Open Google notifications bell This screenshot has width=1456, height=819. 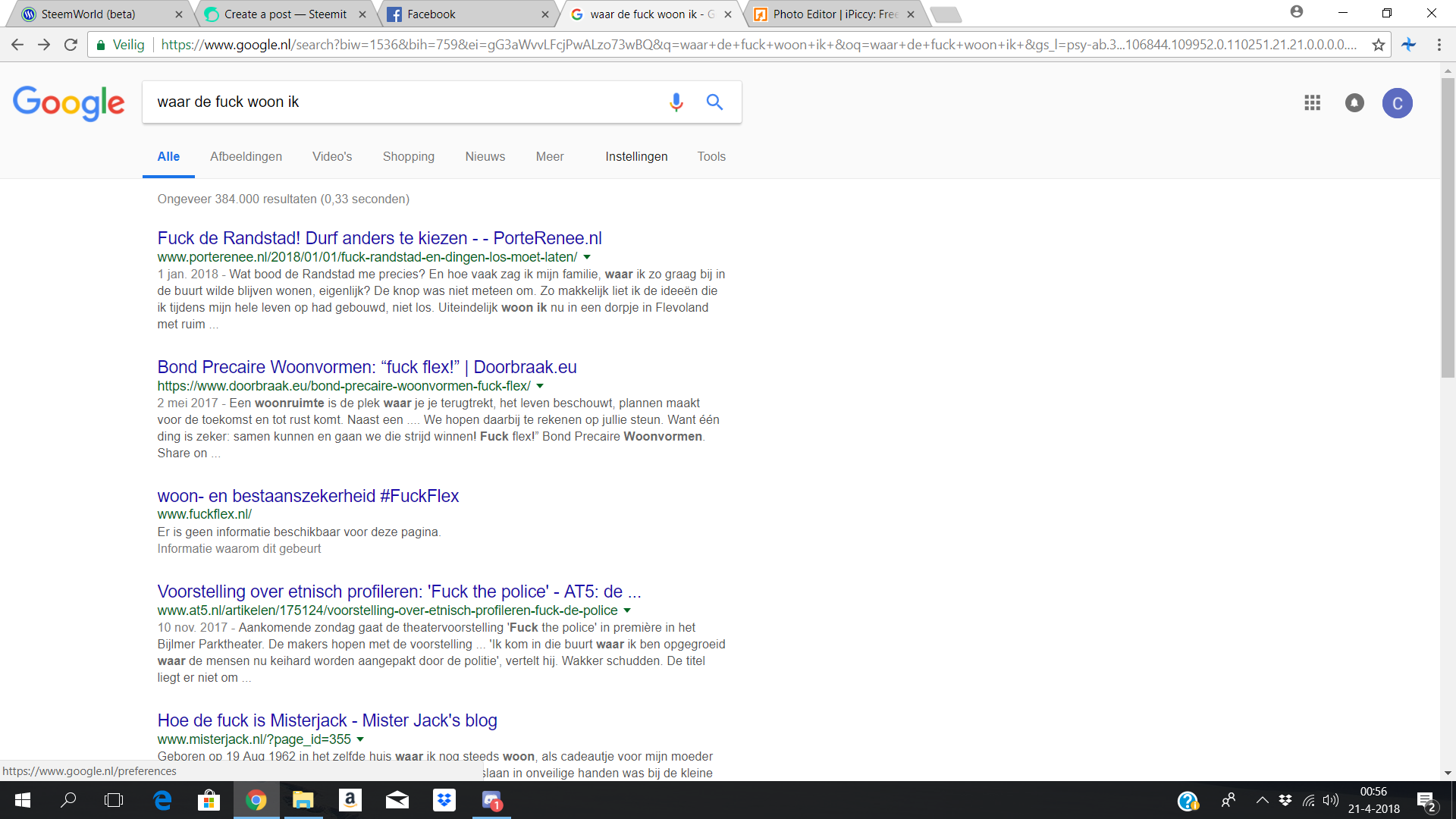[1354, 102]
